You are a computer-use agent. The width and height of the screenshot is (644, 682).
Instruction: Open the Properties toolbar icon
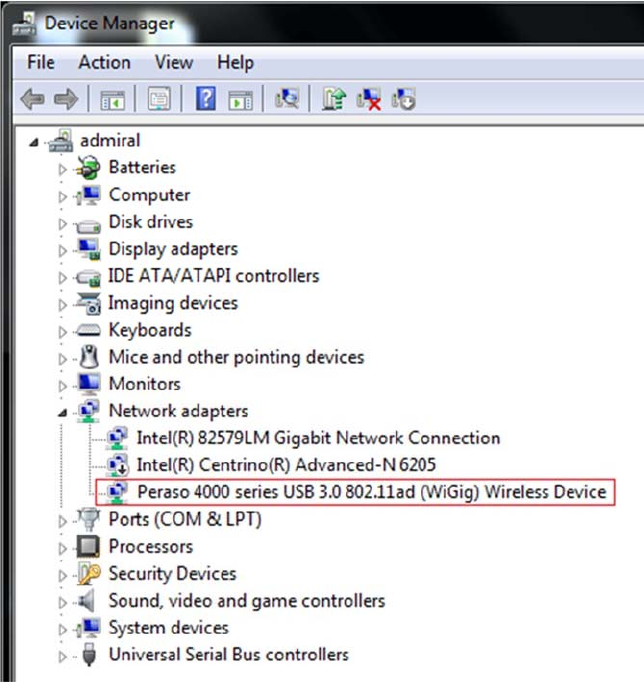(x=159, y=99)
